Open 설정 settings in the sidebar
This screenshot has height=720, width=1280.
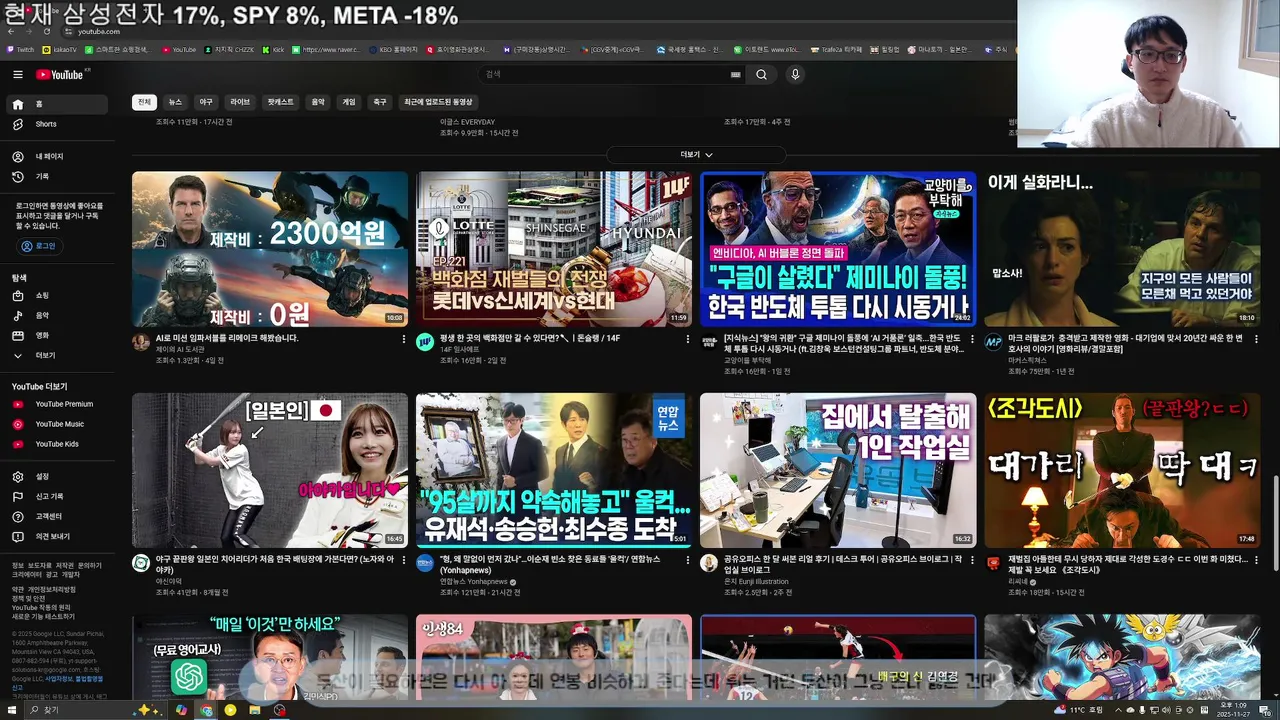[x=57, y=477]
